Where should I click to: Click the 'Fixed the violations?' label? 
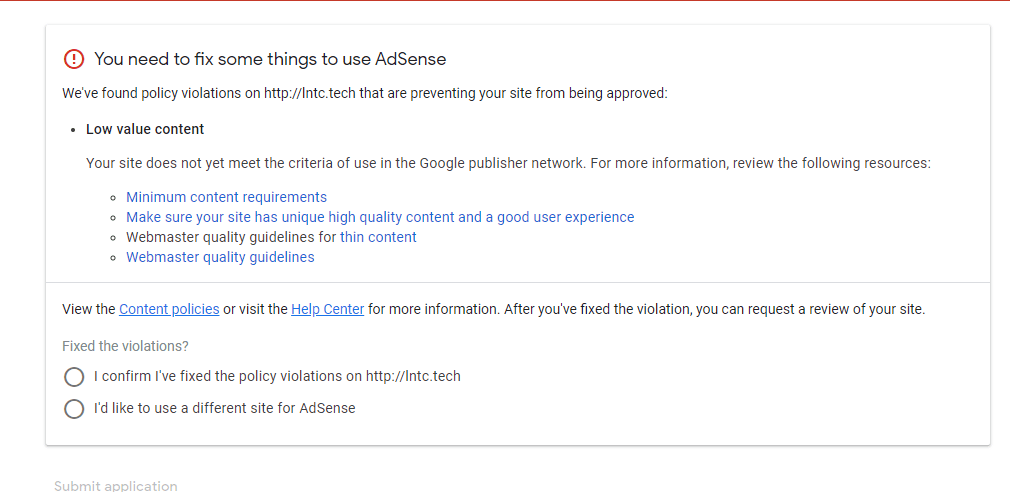[x=126, y=346]
